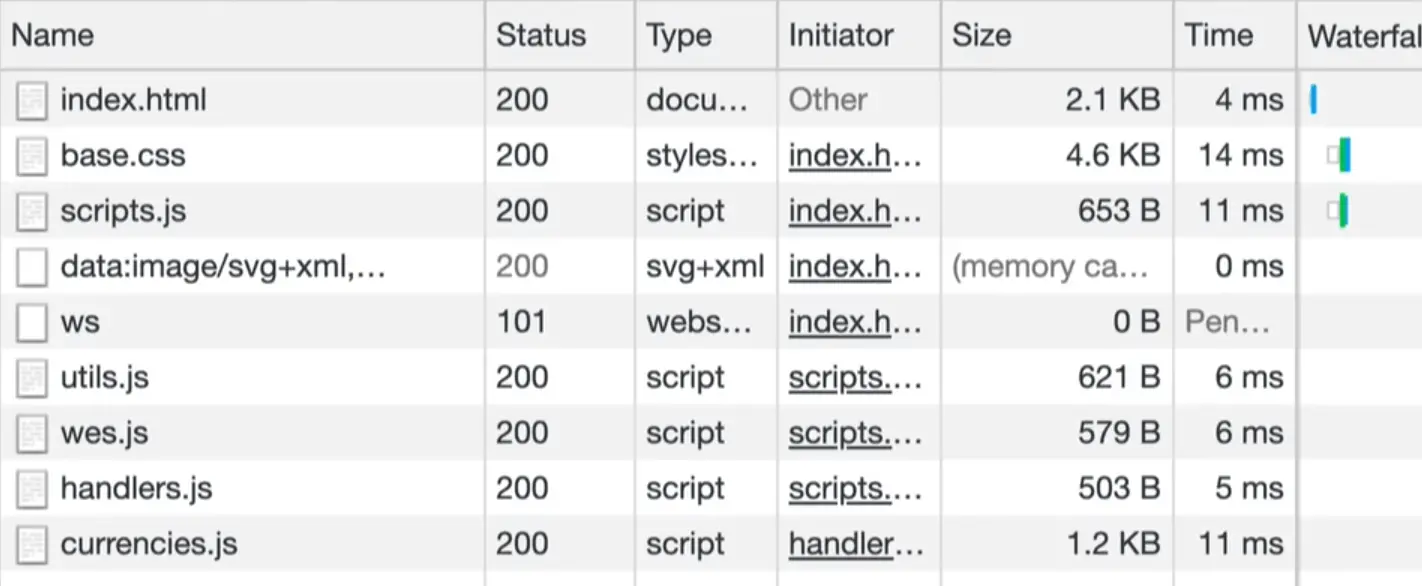
Task: Click the base.css waterfall timing bar
Action: [x=1343, y=156]
